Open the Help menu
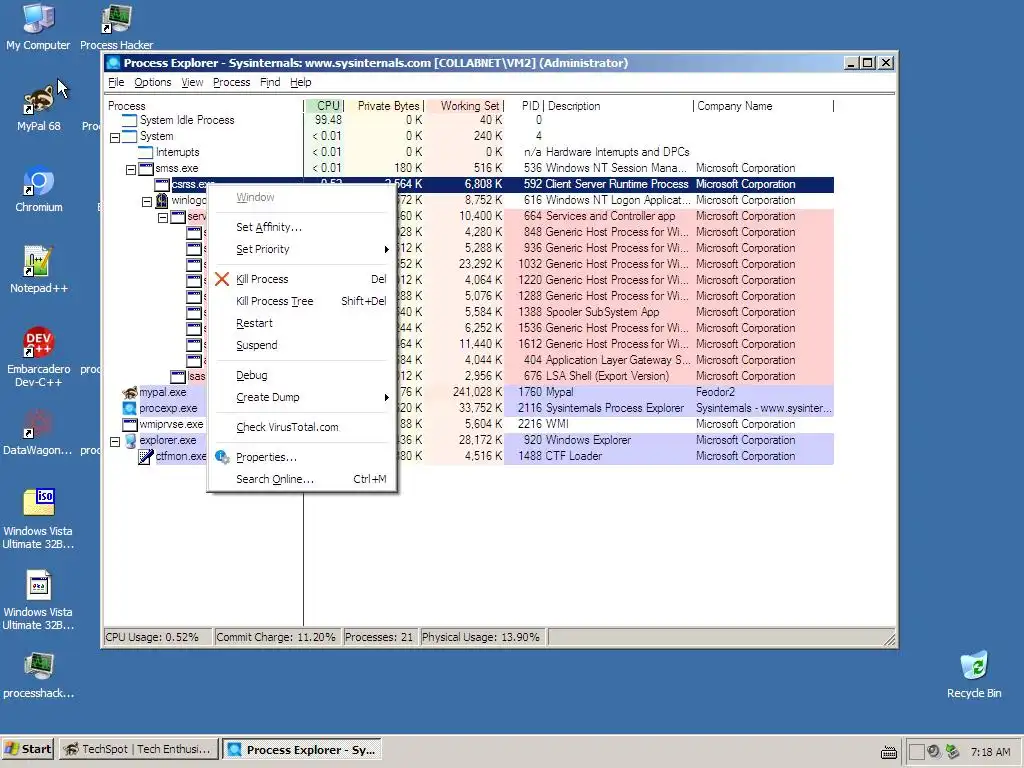Screen dimensions: 1024x768 tap(300, 82)
